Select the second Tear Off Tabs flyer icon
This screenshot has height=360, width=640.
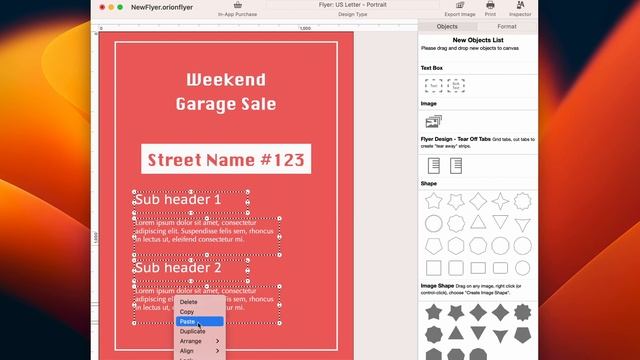point(456,166)
